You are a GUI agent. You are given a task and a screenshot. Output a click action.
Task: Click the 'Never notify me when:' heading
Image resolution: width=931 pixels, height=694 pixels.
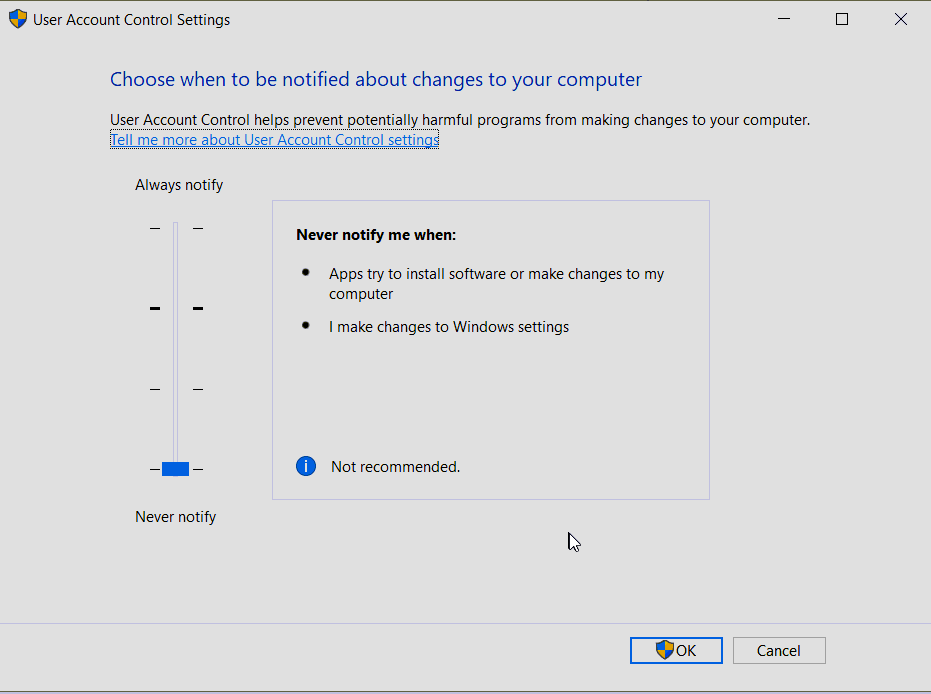[x=376, y=235]
